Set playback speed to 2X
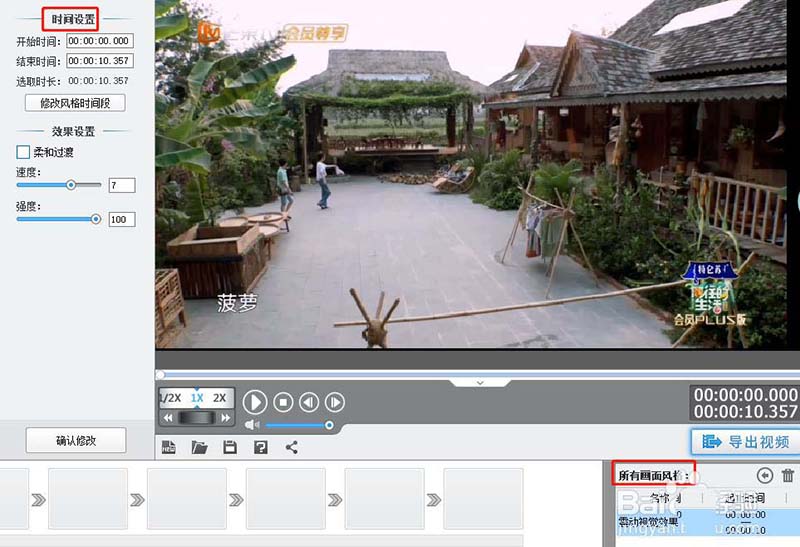 pos(220,398)
